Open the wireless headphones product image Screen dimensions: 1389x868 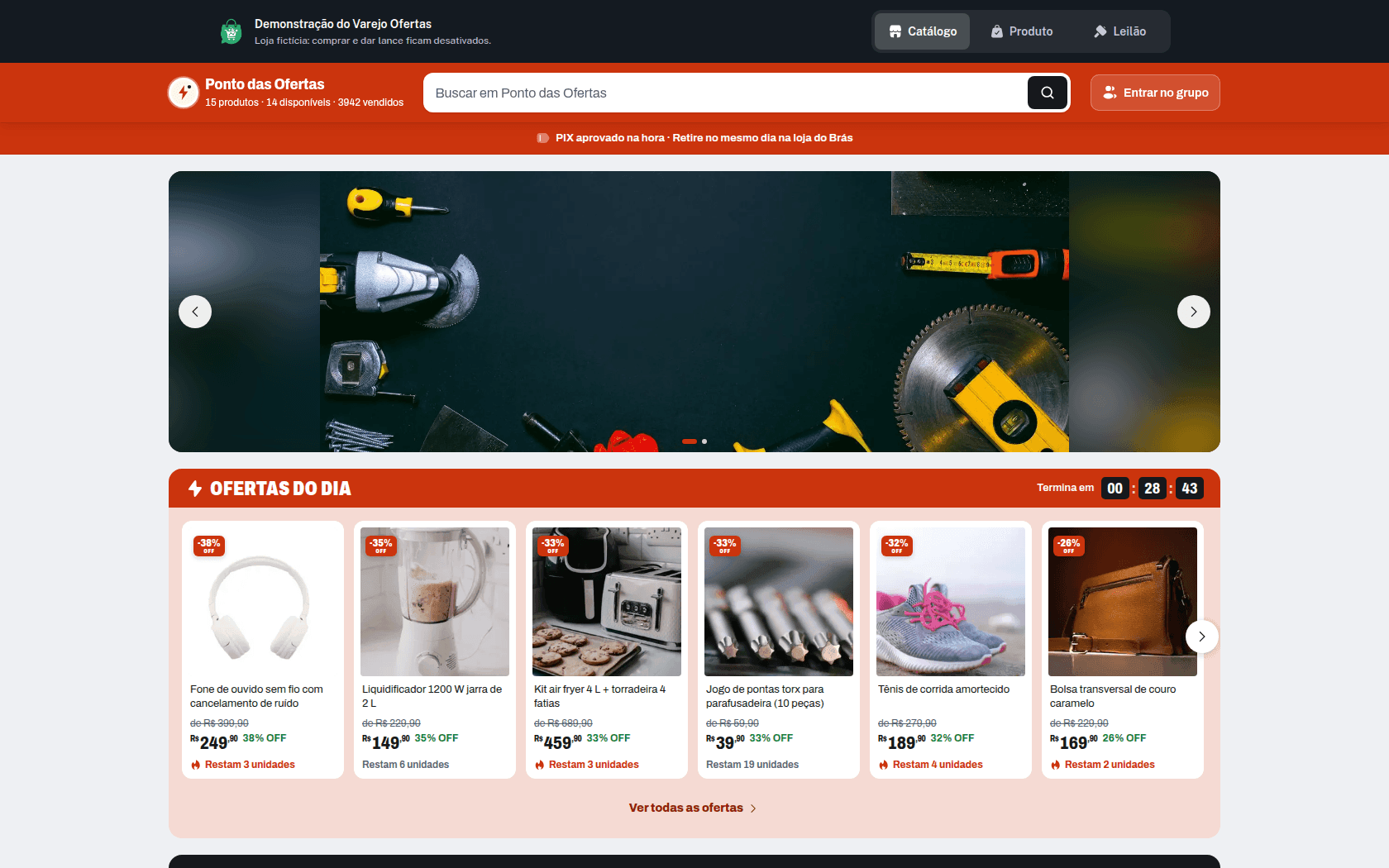pos(263,602)
